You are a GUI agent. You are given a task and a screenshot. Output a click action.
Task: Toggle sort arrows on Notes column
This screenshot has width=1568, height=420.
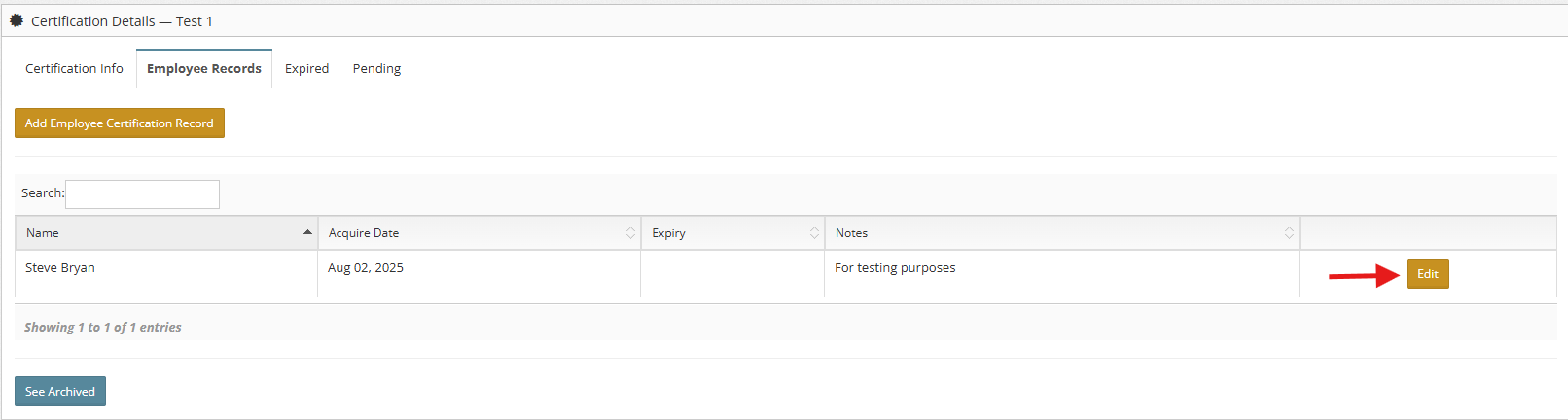[x=1289, y=233]
